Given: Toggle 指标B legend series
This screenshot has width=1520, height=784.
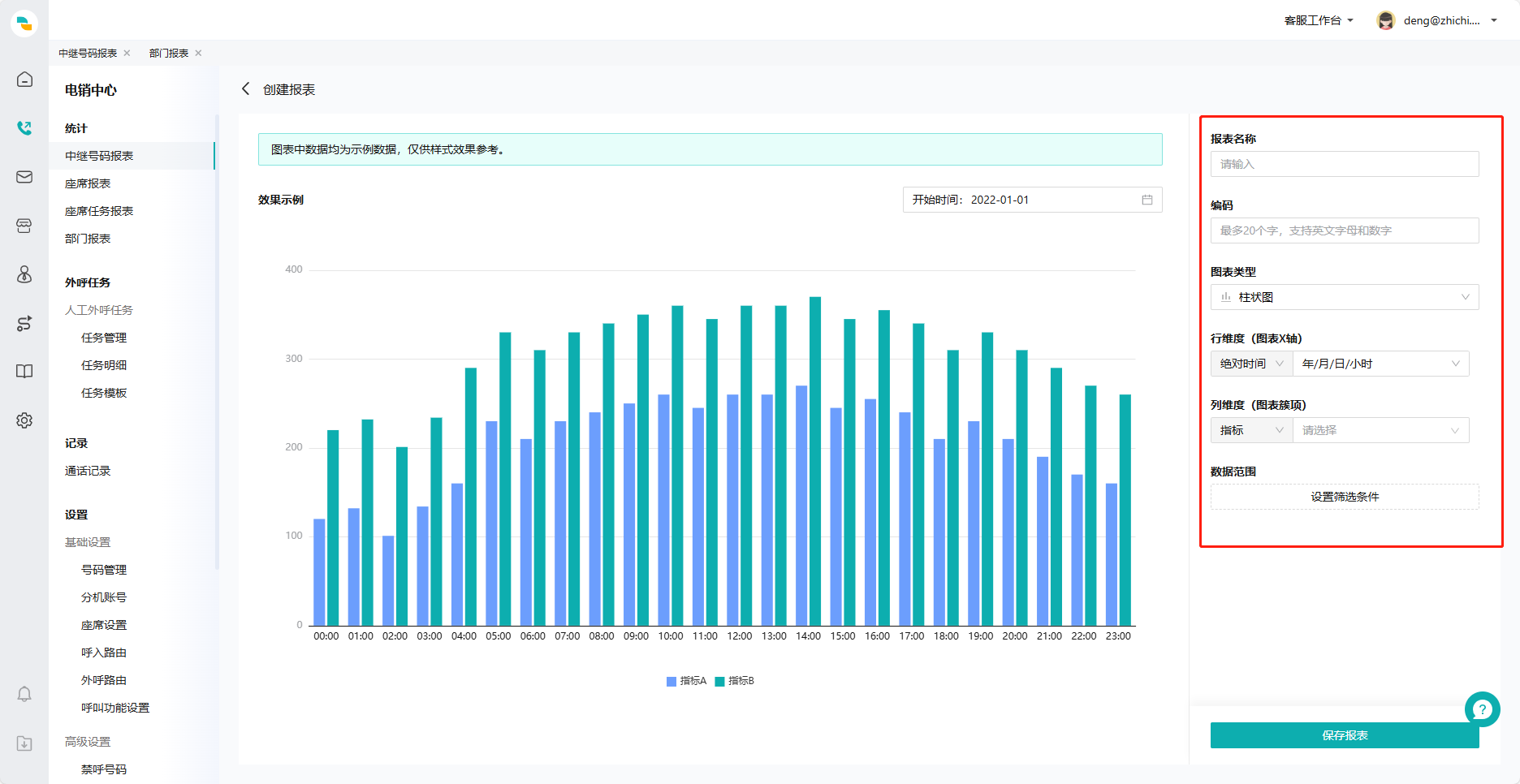Looking at the screenshot, I should coord(734,681).
